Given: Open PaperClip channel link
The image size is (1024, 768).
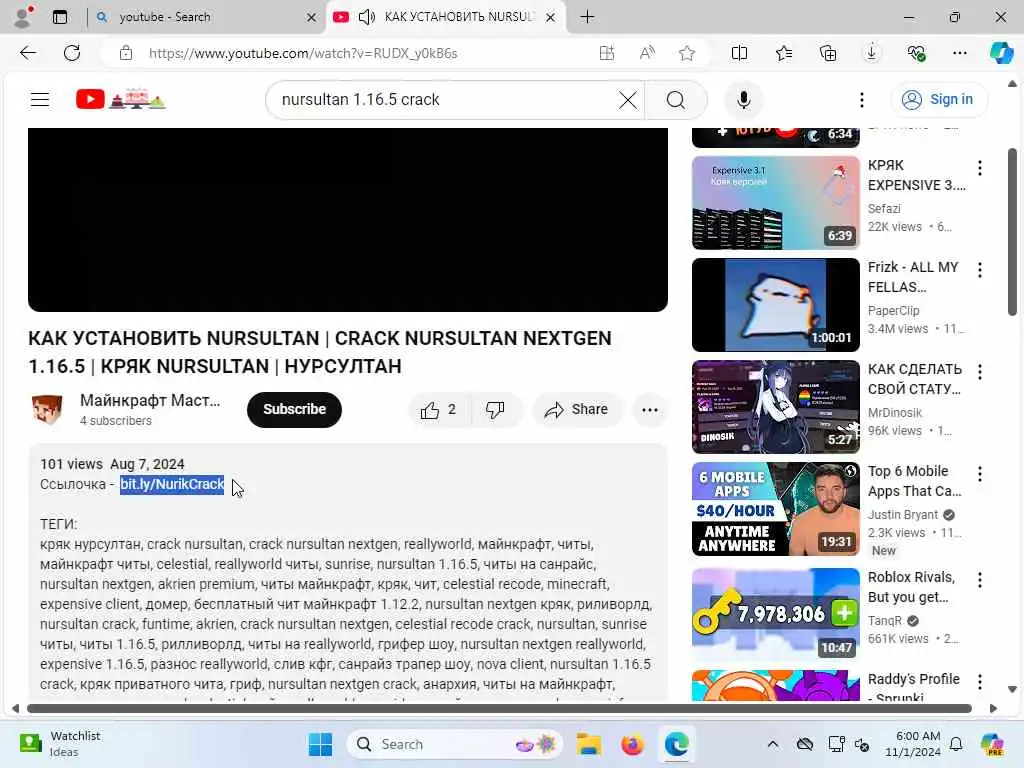Looking at the screenshot, I should 893,311.
